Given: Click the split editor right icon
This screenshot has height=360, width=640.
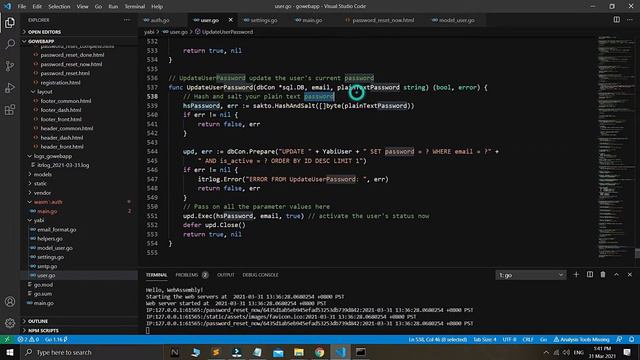Looking at the screenshot, I should pos(616,20).
